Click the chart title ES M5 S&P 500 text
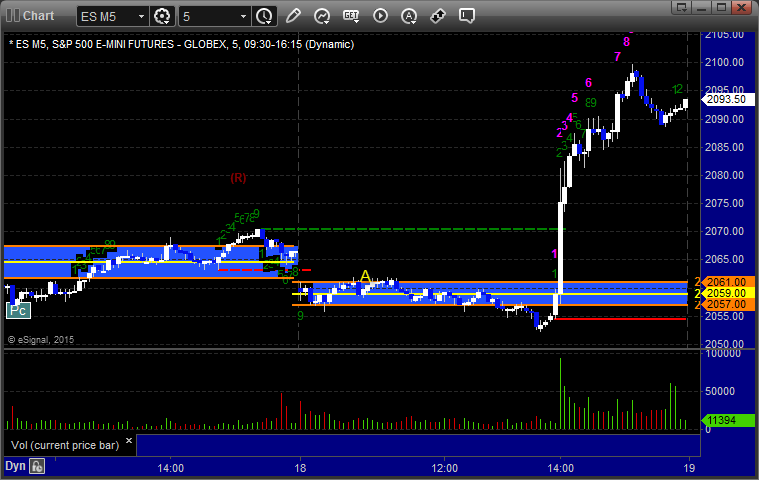The width and height of the screenshot is (759, 480). 182,45
